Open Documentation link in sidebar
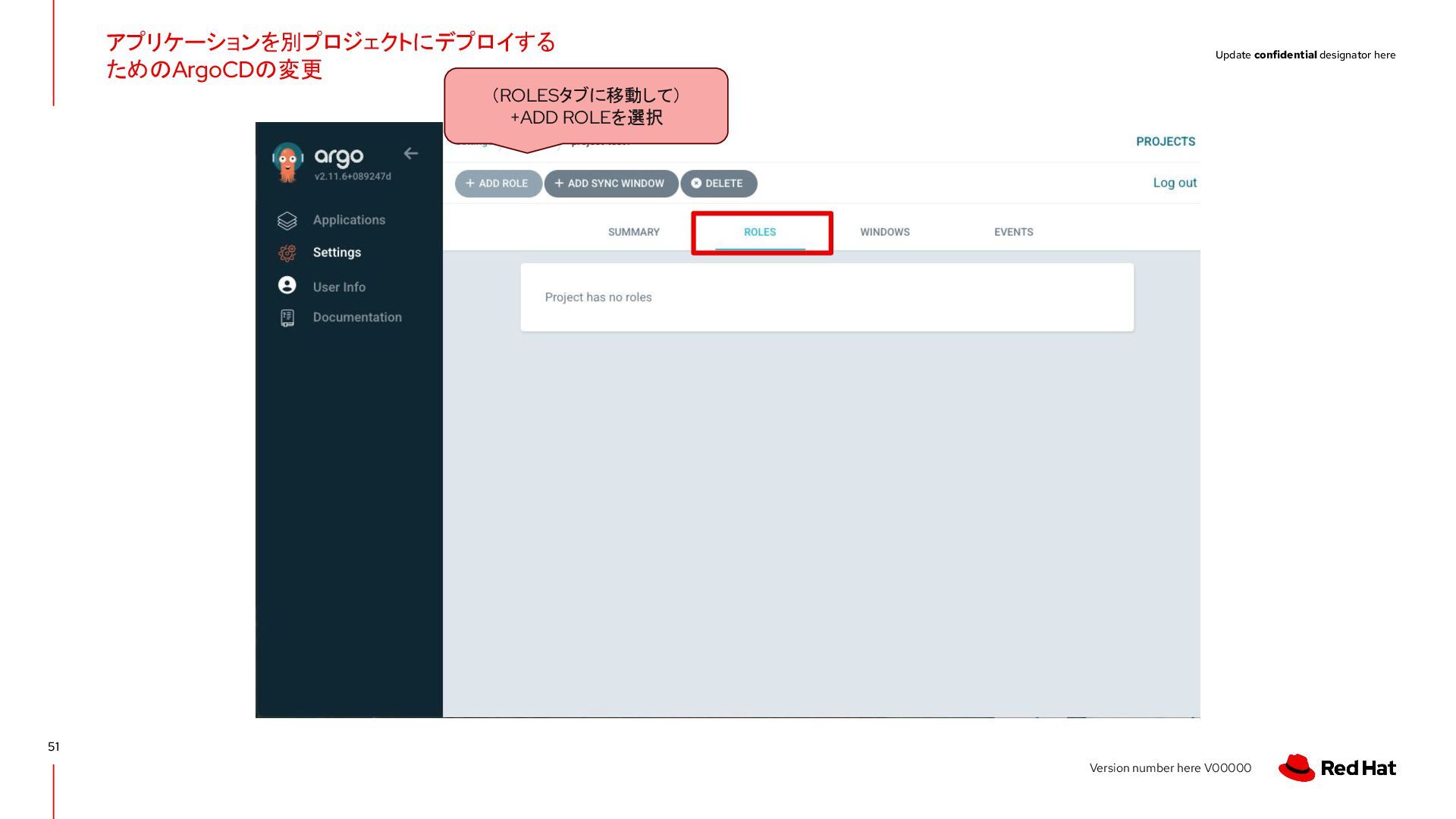The height and width of the screenshot is (819, 1456). coord(357,317)
